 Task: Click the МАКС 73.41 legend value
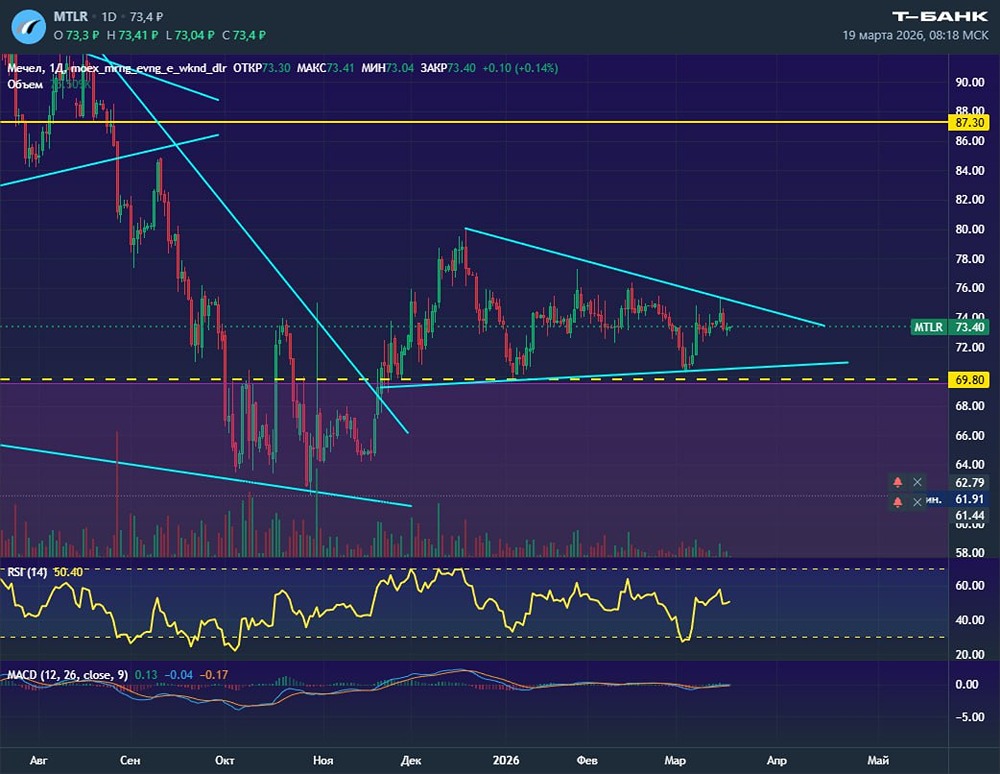(x=325, y=68)
